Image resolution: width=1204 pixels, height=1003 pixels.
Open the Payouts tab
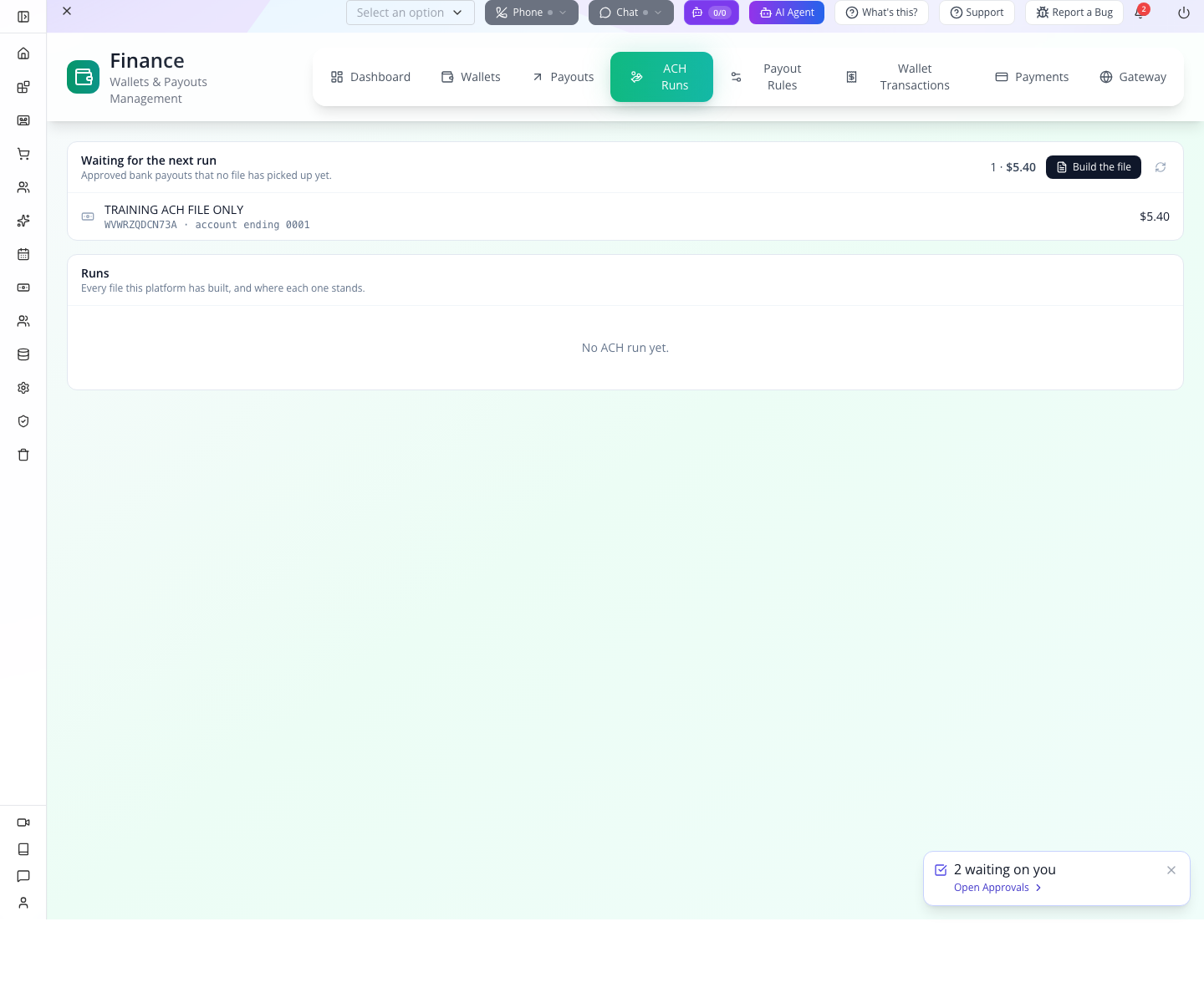coord(563,77)
